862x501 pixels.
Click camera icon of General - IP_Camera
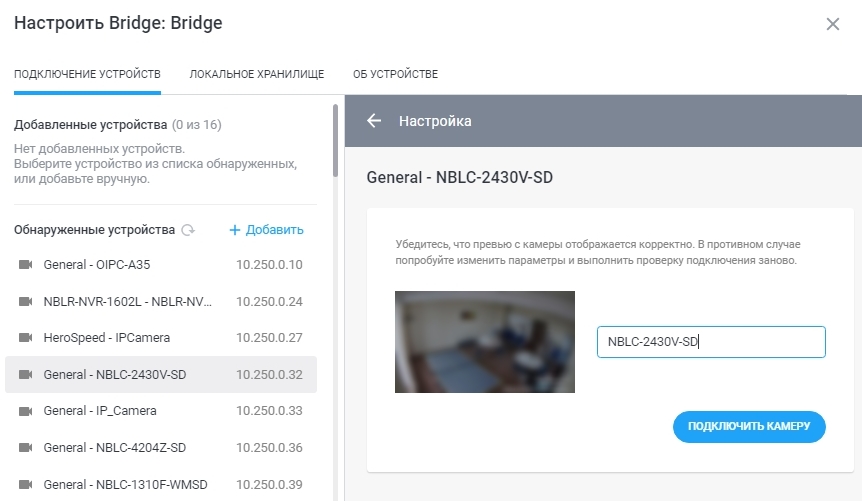click(25, 411)
